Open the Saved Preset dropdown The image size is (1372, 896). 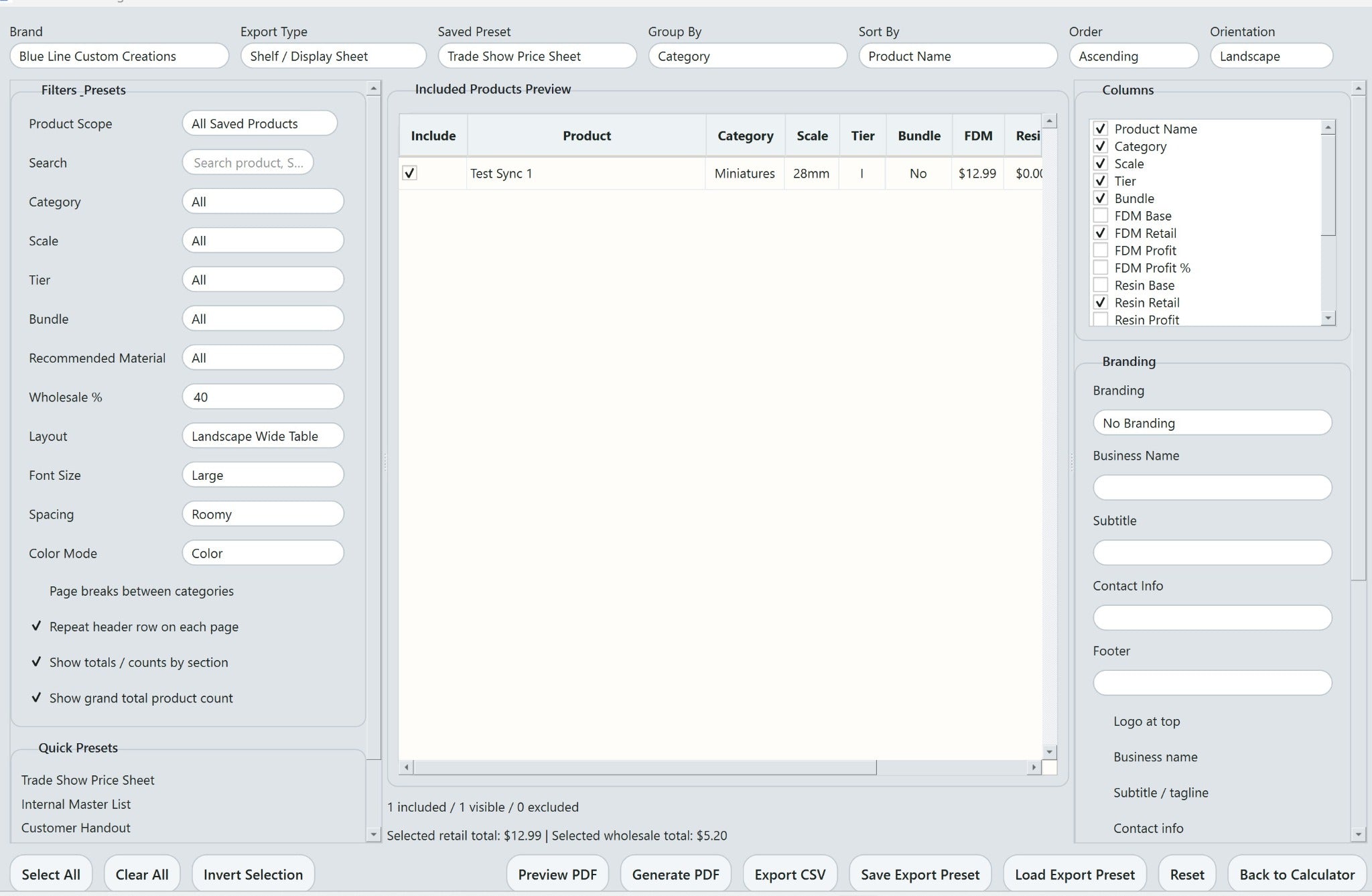coord(537,56)
